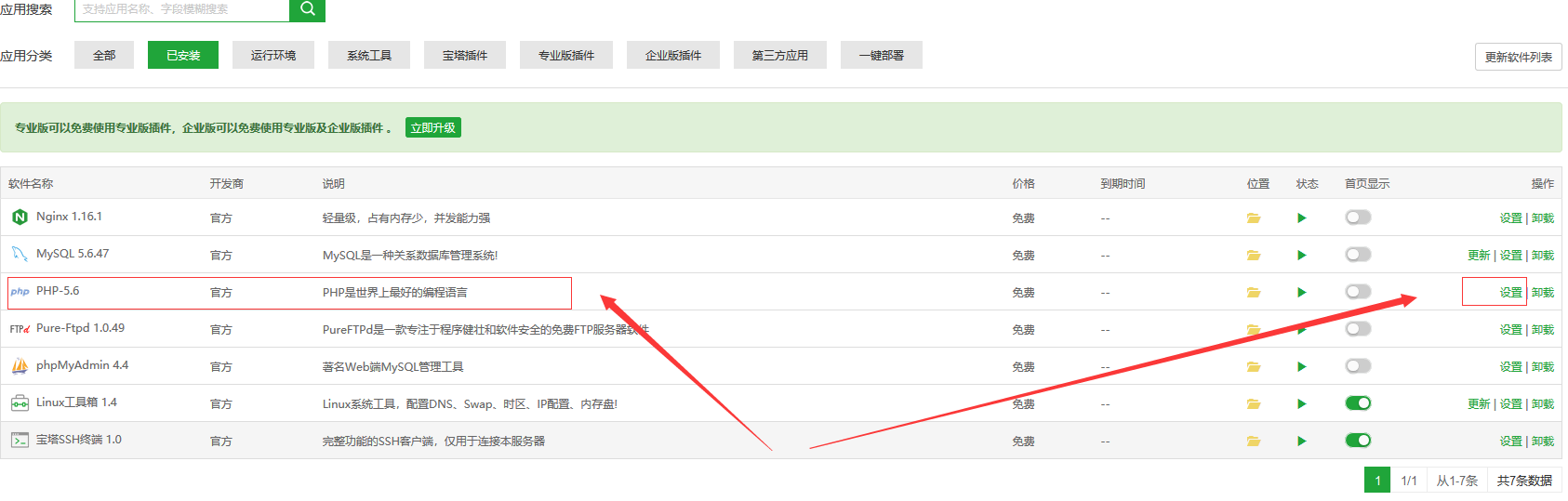Open the phpMyAdmin install folder icon
The height and width of the screenshot is (501, 1568).
click(x=1254, y=366)
